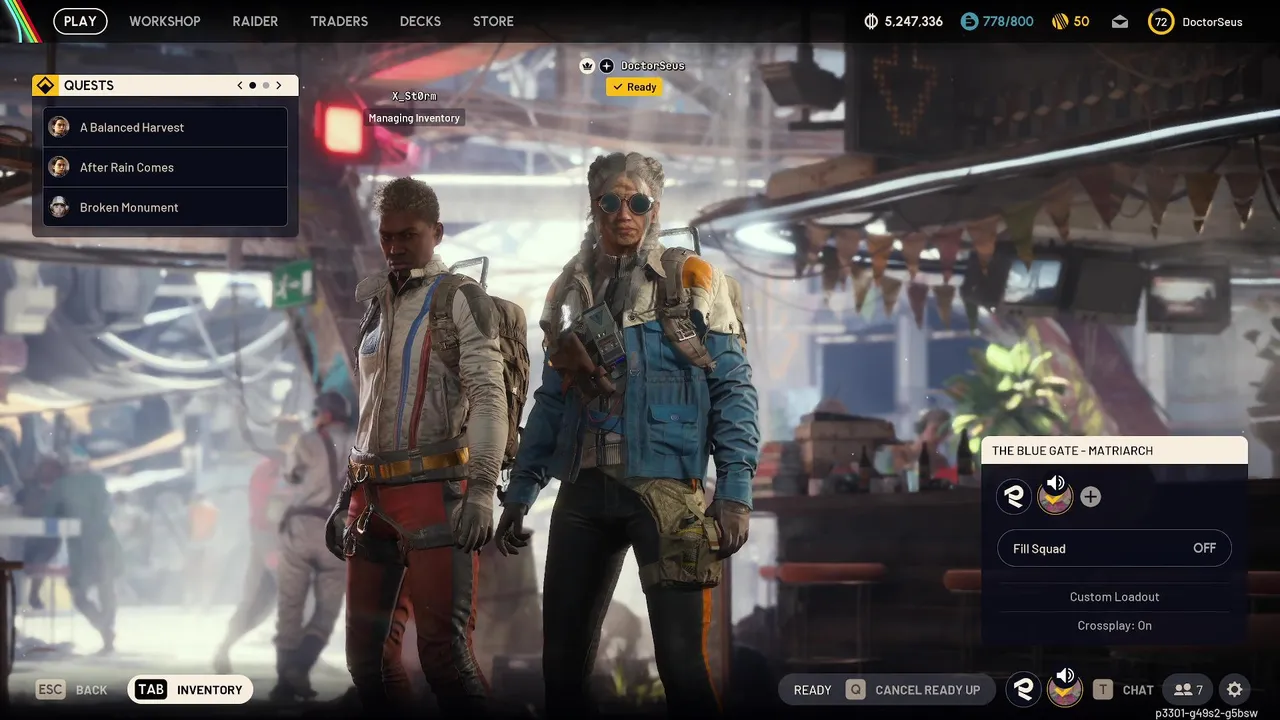Image resolution: width=1280 pixels, height=720 pixels.
Task: Click the X_St0rm player name
Action: (414, 96)
